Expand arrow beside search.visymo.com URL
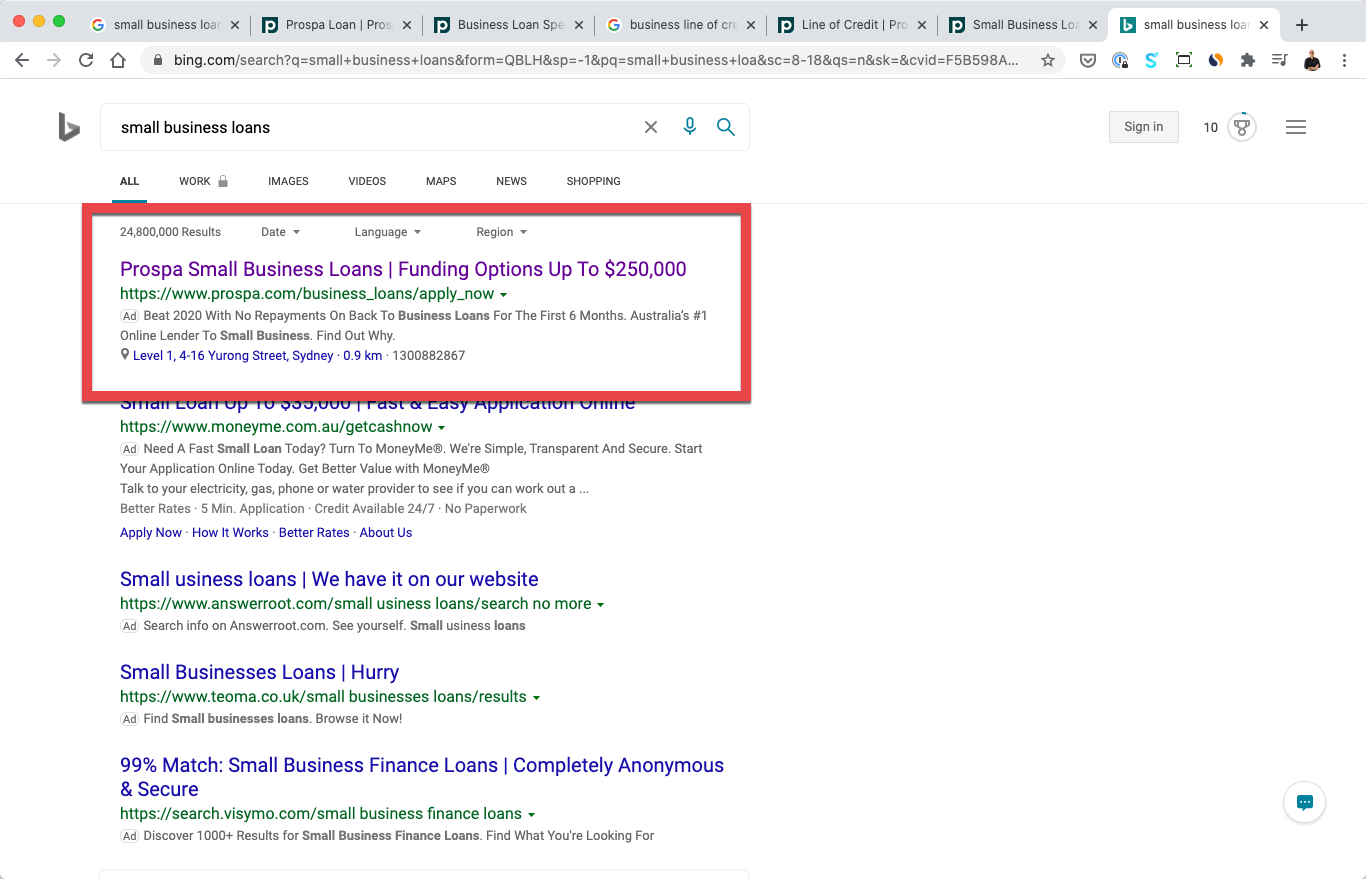 click(x=531, y=815)
